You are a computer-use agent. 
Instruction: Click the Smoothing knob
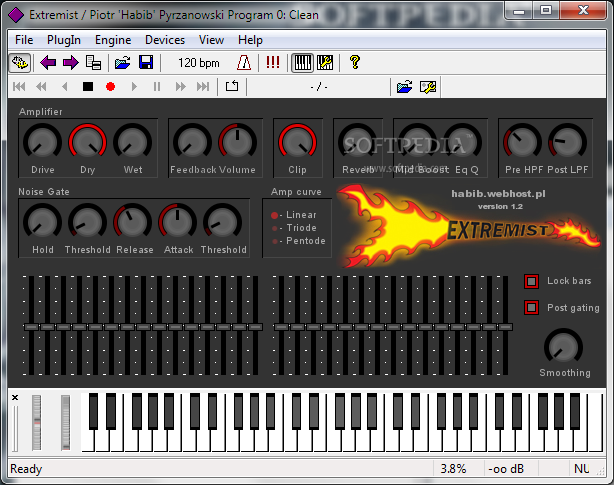click(x=563, y=347)
